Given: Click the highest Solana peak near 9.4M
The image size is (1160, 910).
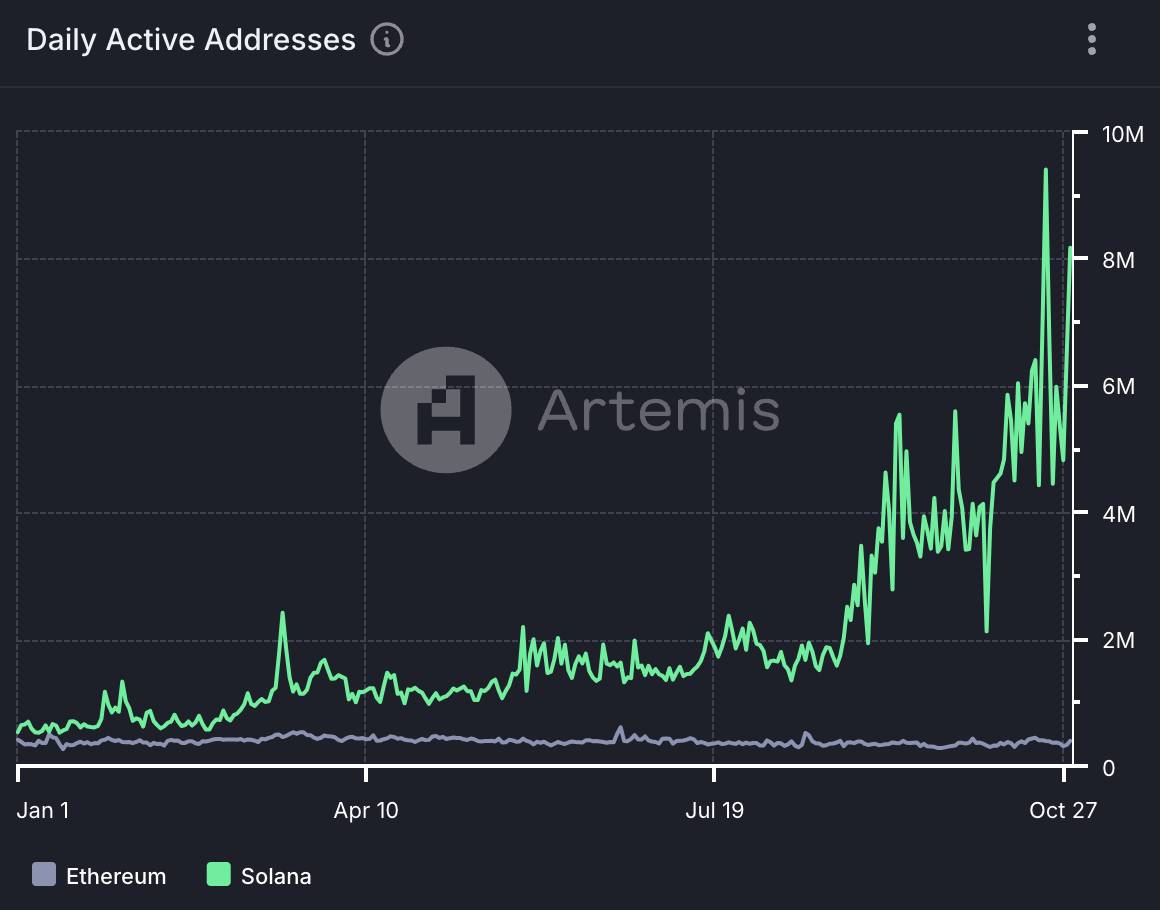Looking at the screenshot, I should click(x=1045, y=170).
